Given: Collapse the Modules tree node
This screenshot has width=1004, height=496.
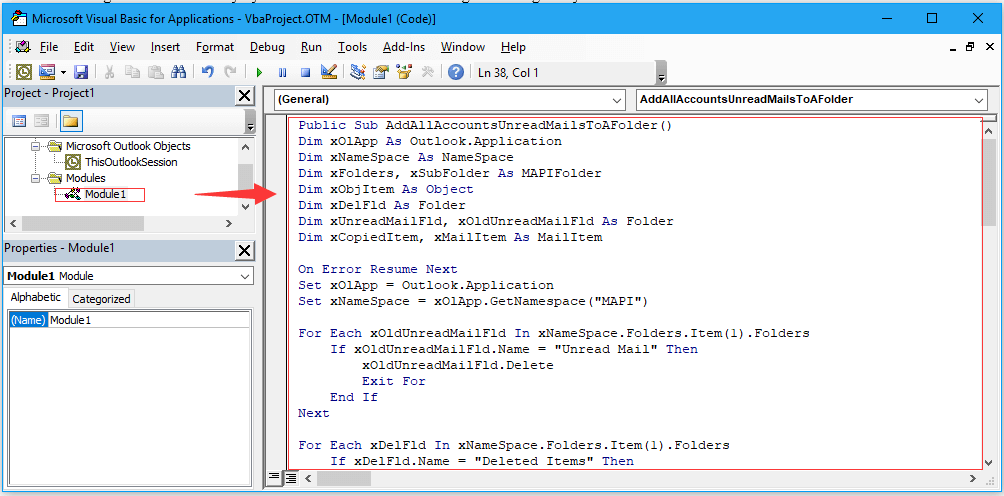Looking at the screenshot, I should (x=36, y=178).
